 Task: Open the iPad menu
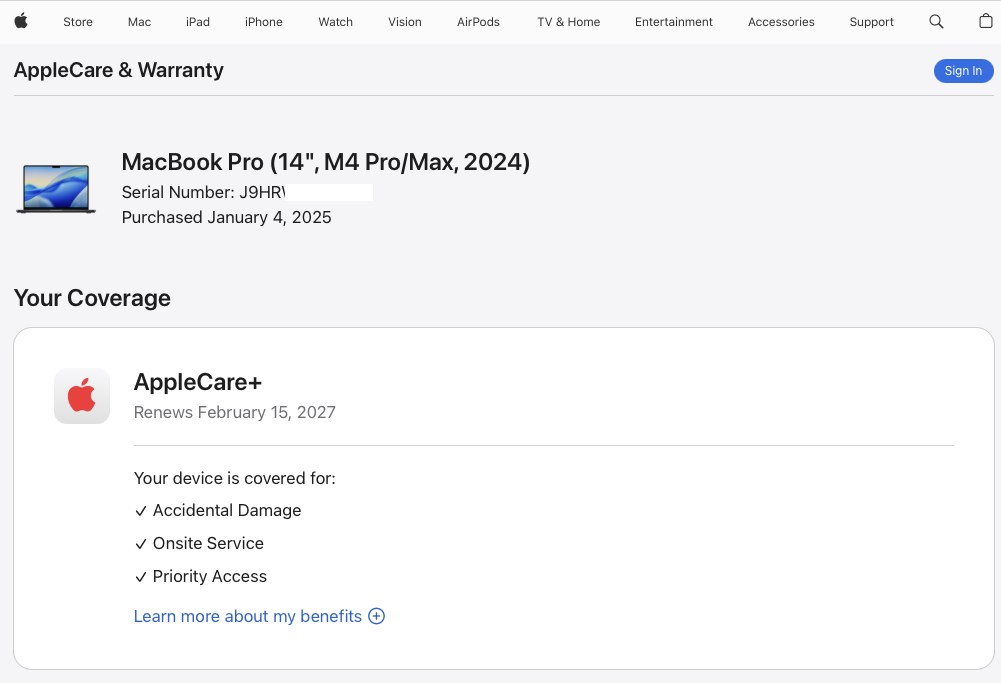pos(198,22)
